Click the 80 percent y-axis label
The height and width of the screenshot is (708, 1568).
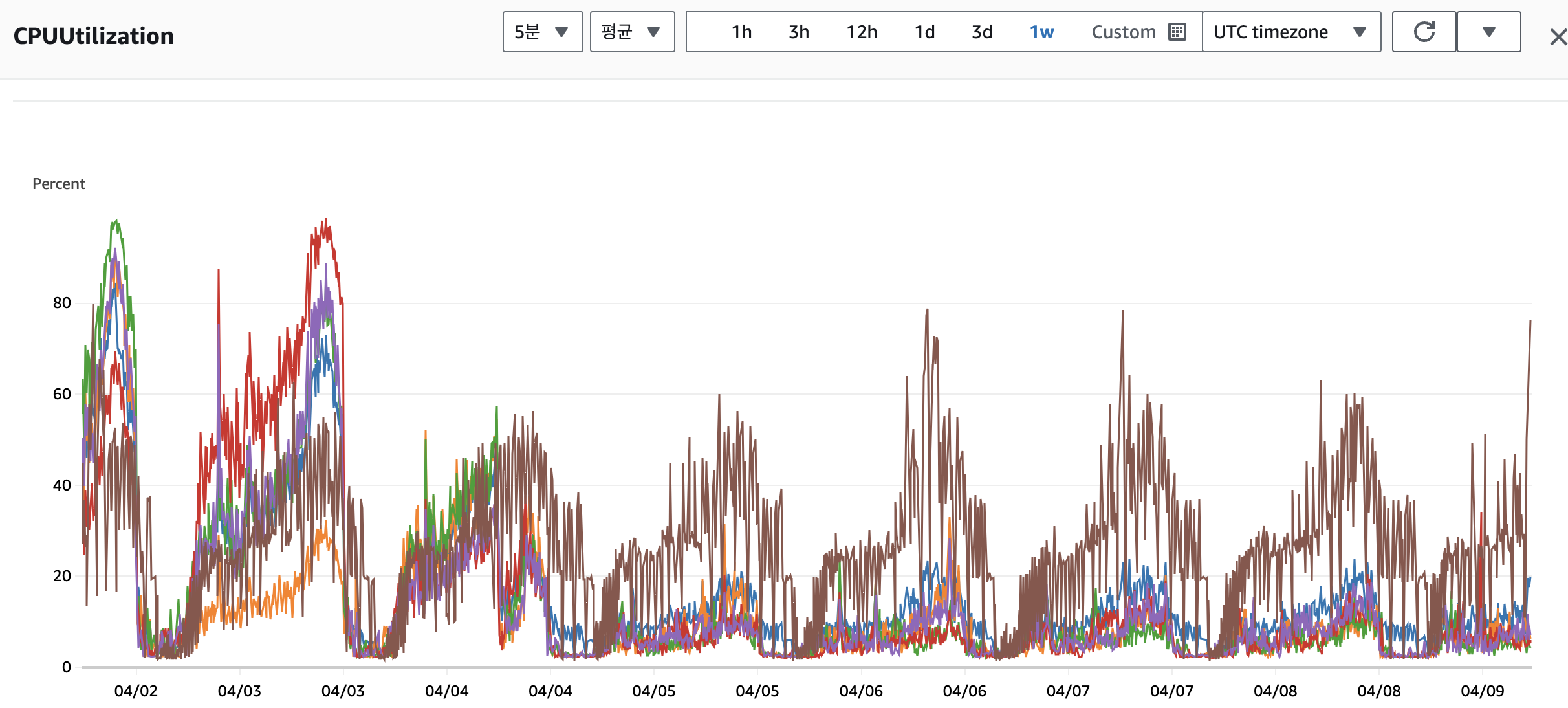pos(62,303)
